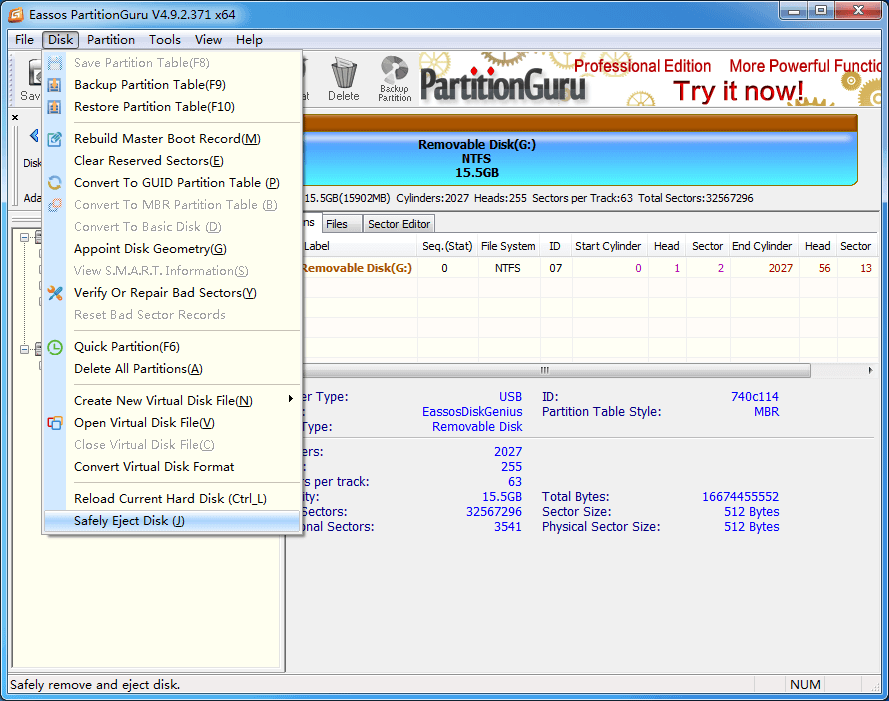Screen dimensions: 889x701
Task: Click the EassosDiskGenius value text
Action: point(472,412)
